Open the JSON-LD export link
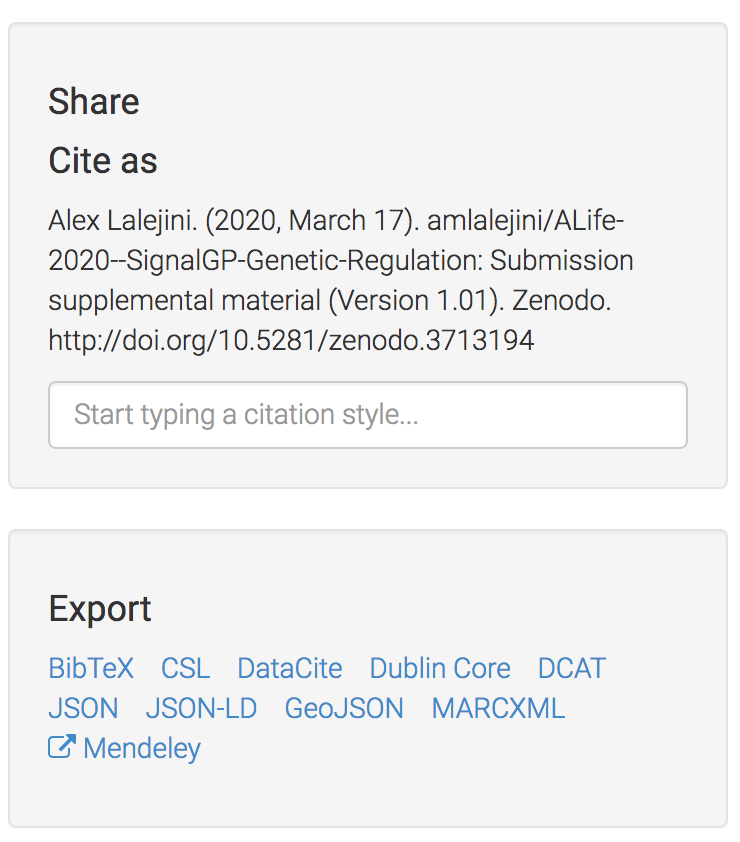The height and width of the screenshot is (842, 740). coord(201,708)
